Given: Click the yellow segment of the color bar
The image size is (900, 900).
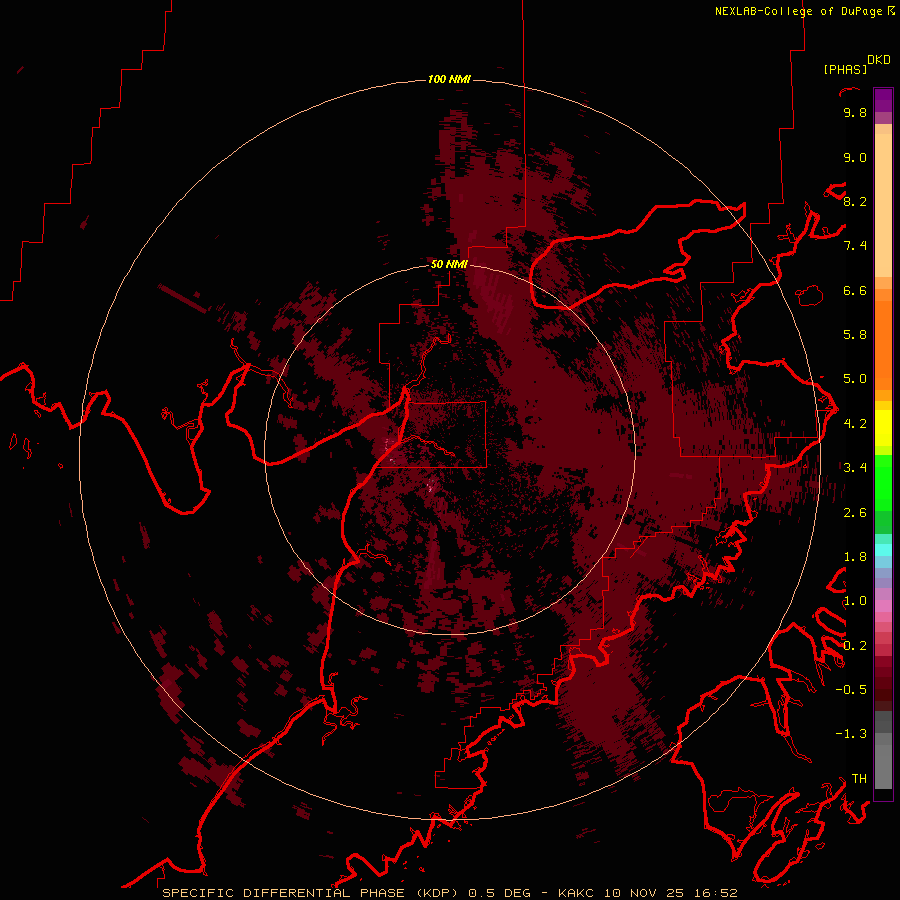Looking at the screenshot, I should pyautogui.click(x=883, y=428).
